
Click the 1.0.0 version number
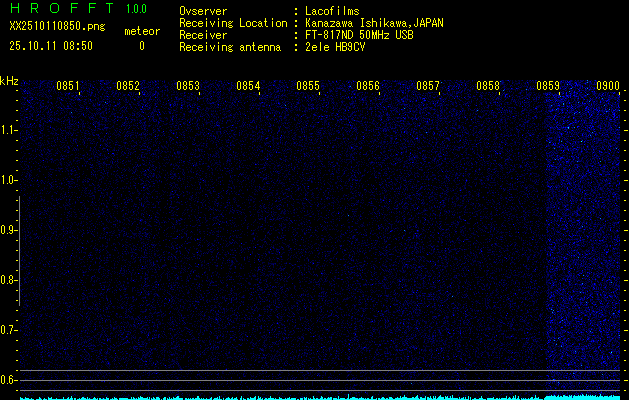click(x=136, y=10)
